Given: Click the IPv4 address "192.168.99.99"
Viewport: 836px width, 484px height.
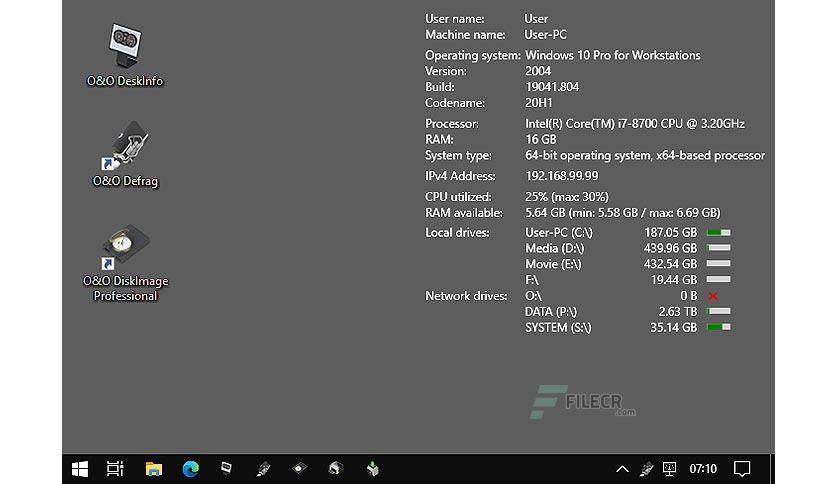Looking at the screenshot, I should point(561,176).
